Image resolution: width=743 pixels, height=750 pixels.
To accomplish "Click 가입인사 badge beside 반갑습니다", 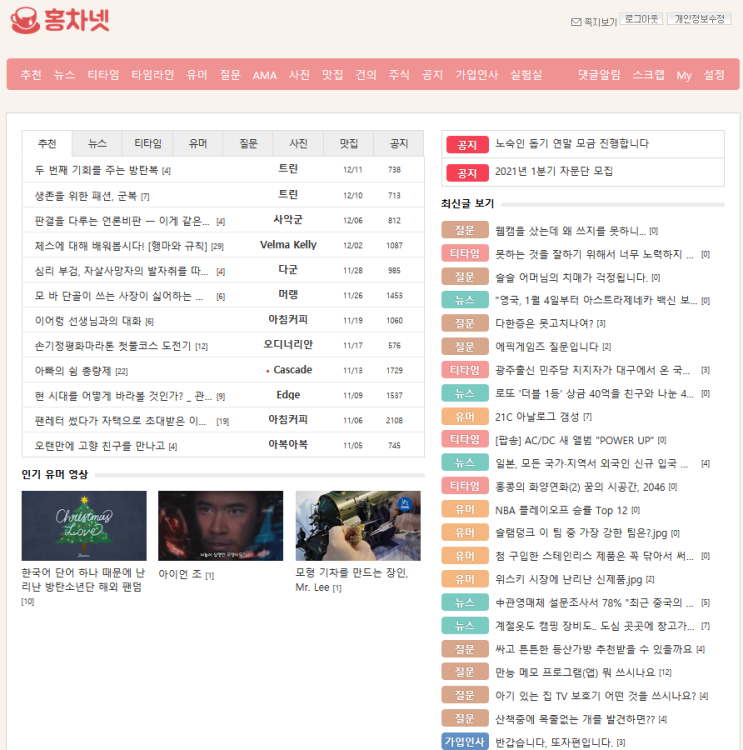I will (x=465, y=741).
